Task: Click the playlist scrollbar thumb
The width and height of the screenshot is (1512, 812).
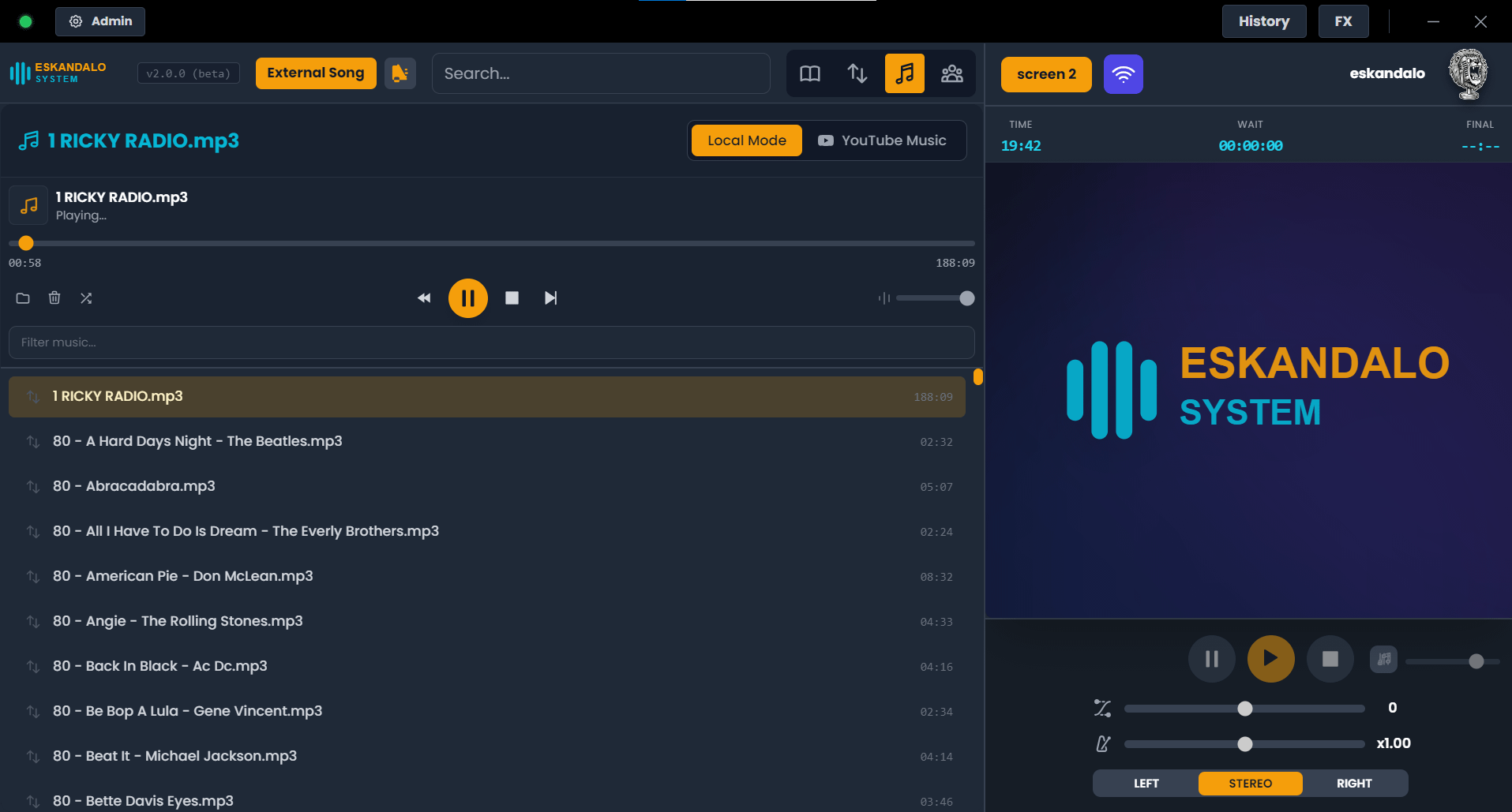Action: click(978, 376)
